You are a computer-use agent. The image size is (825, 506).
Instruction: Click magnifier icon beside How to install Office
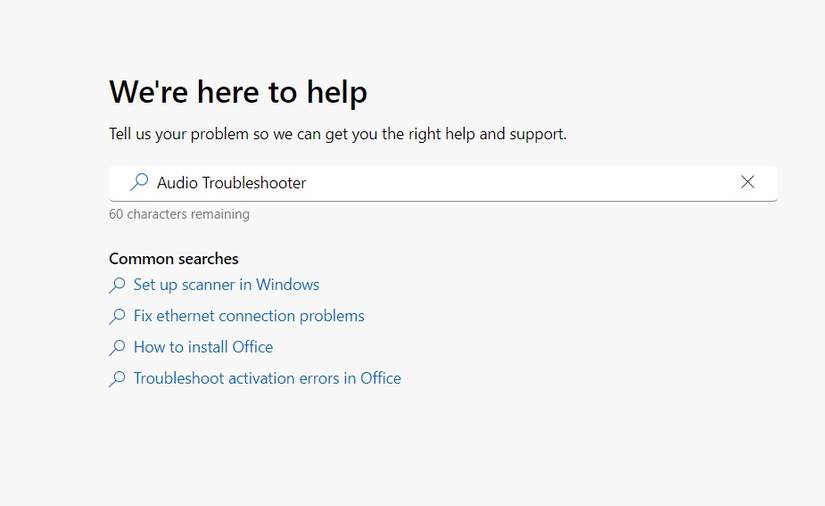[x=117, y=347]
